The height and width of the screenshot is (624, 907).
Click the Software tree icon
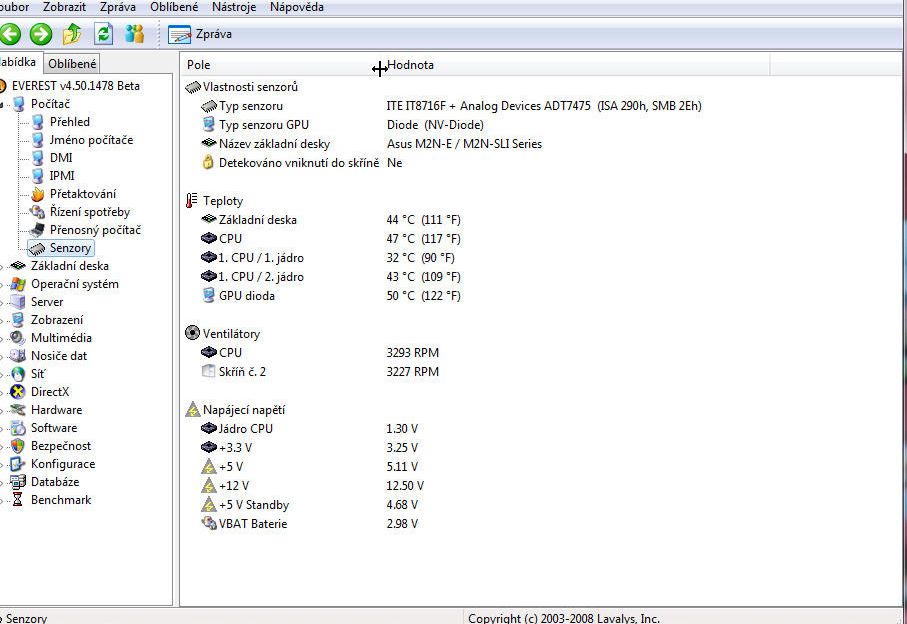[19, 428]
